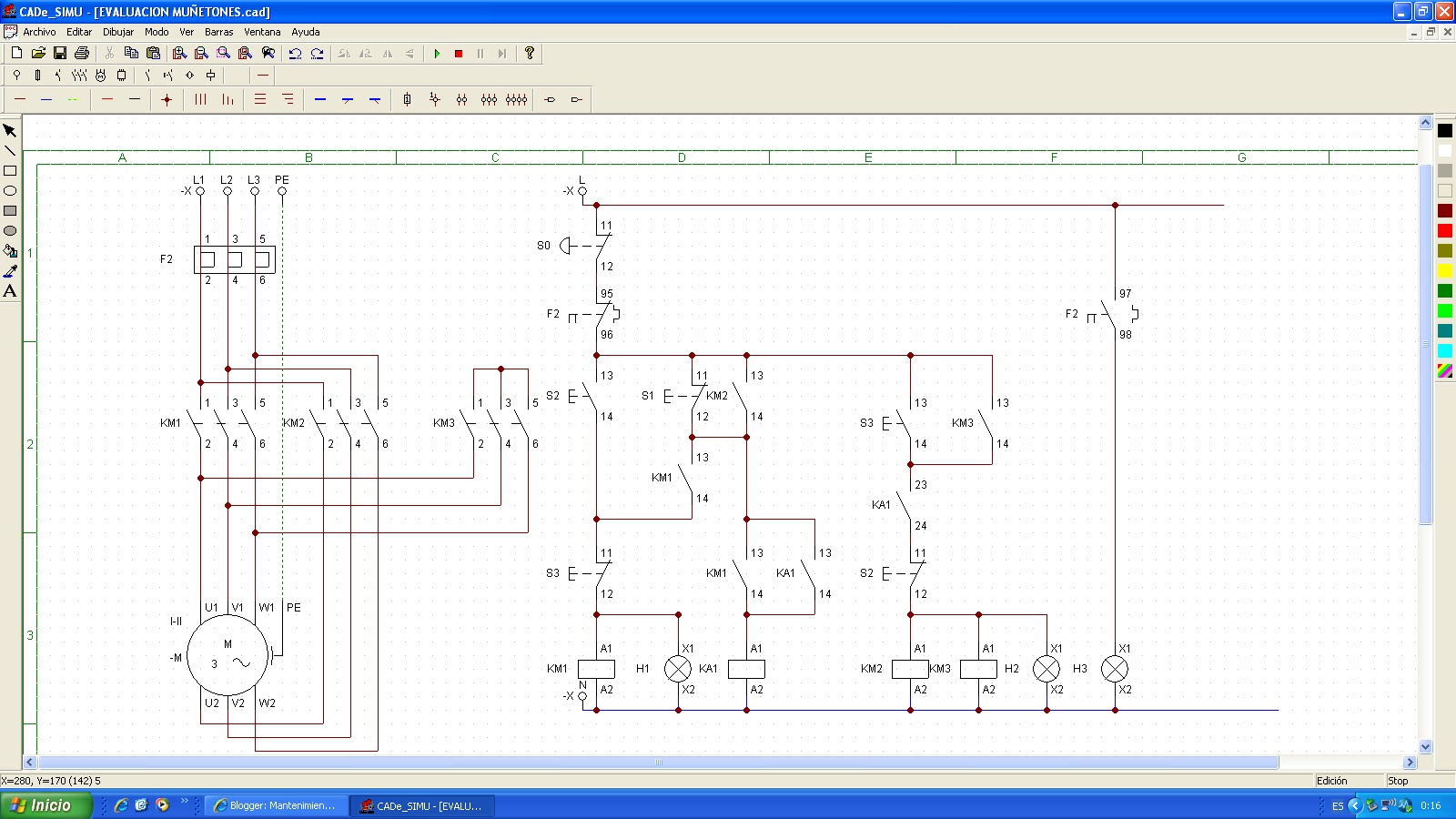Choose the empty rectangle drawing tool
This screenshot has height=819, width=1456.
point(10,171)
